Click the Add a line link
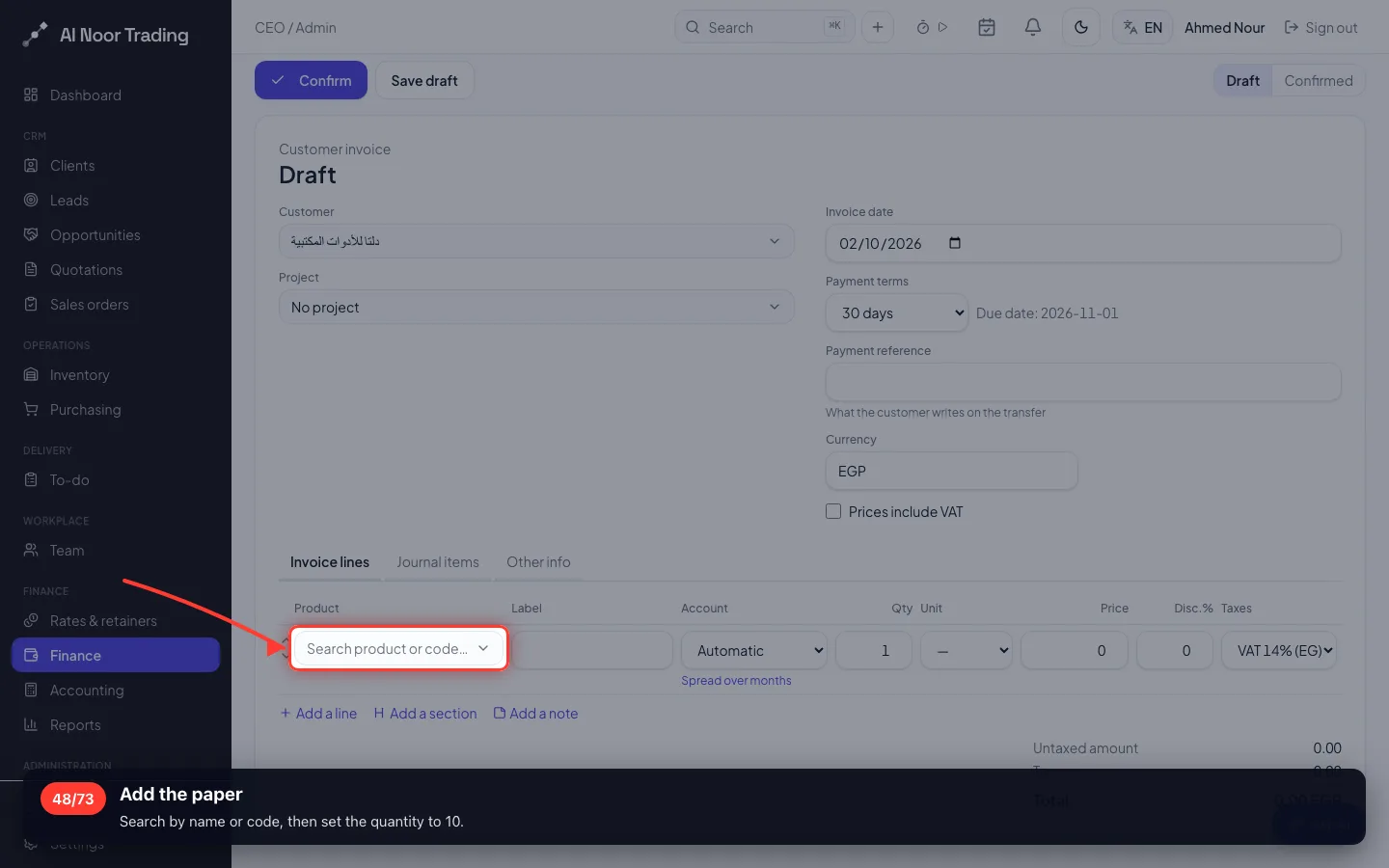The width and height of the screenshot is (1389, 868). point(318,714)
